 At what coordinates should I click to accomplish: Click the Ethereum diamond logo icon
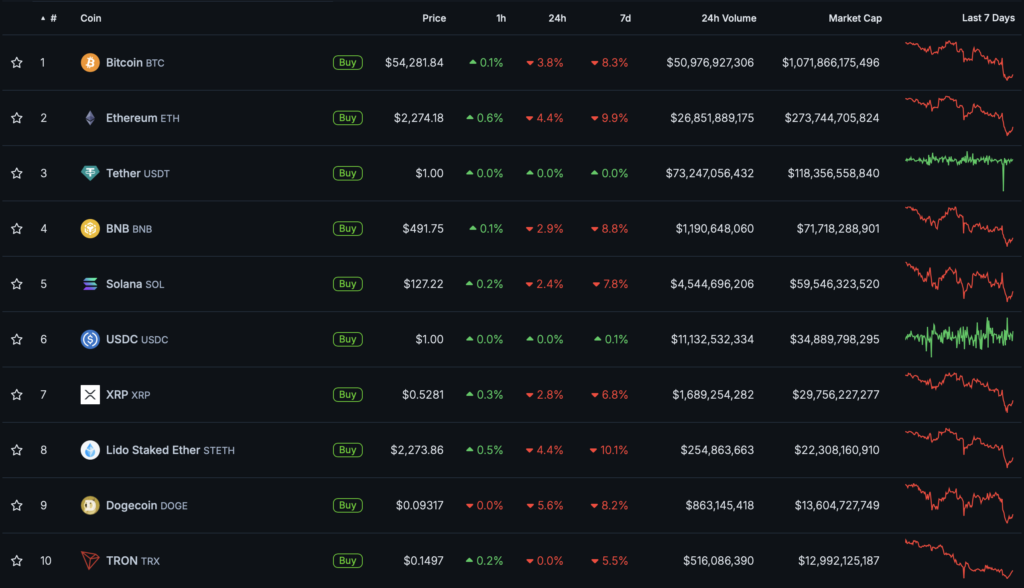coord(90,118)
